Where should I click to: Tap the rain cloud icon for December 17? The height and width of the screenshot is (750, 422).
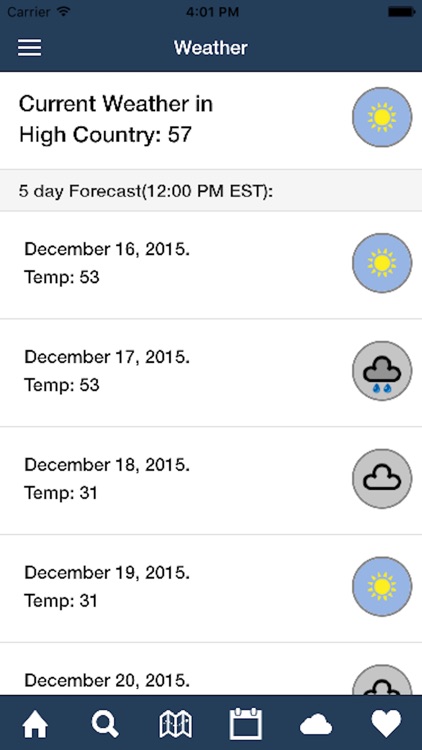coord(382,371)
